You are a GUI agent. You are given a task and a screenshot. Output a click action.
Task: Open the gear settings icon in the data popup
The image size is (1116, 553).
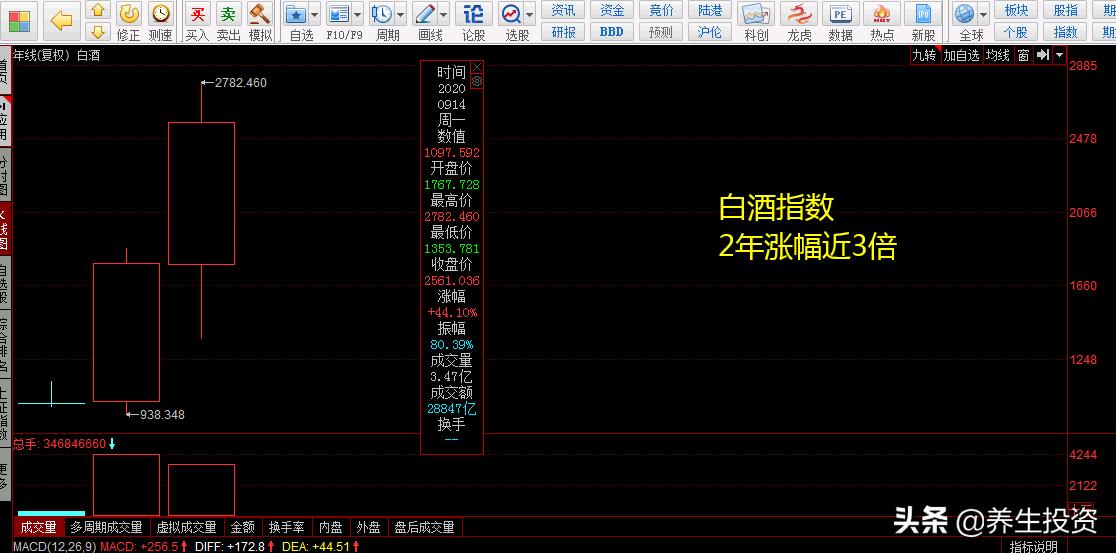point(477,82)
